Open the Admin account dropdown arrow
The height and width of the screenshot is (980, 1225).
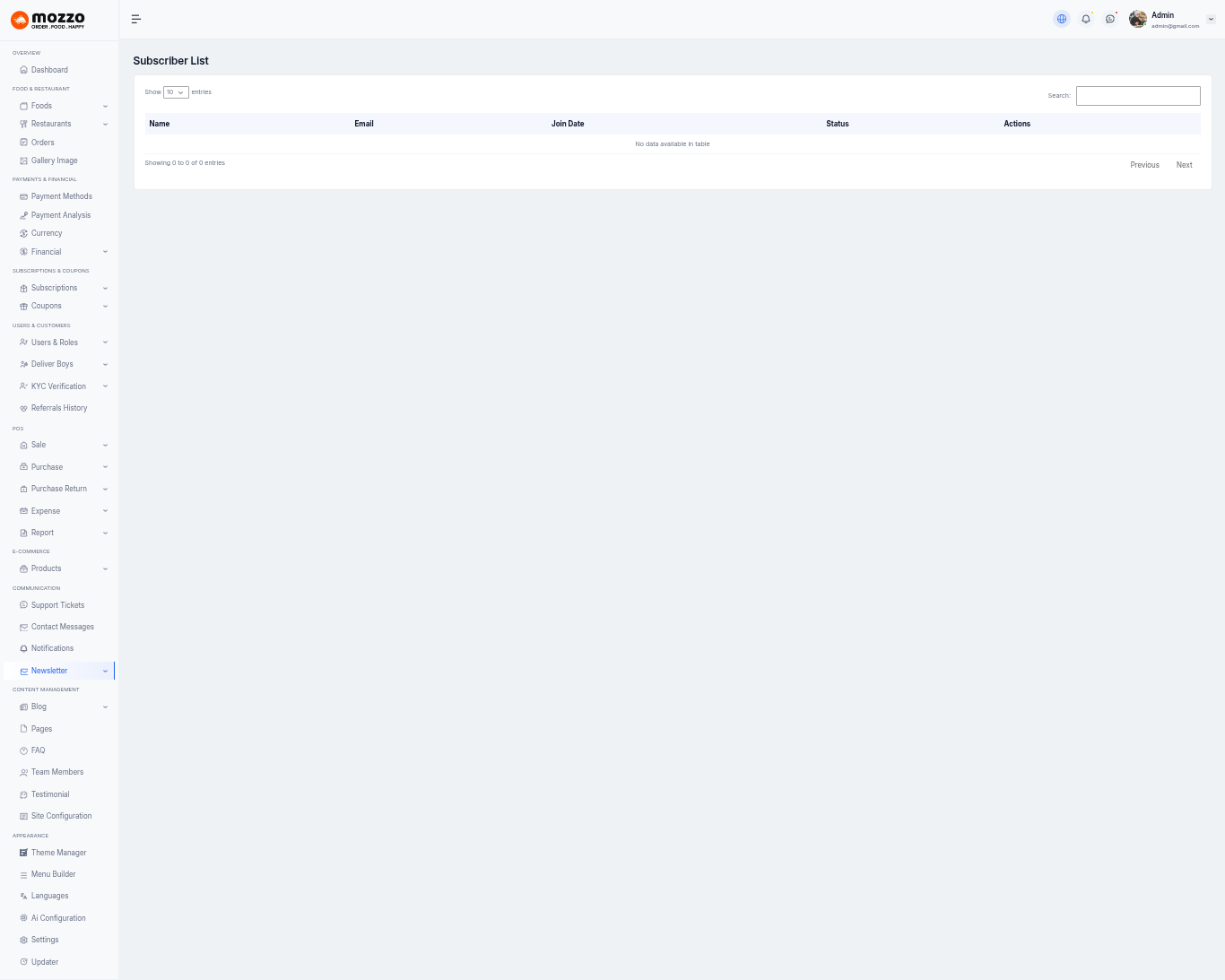tap(1211, 19)
